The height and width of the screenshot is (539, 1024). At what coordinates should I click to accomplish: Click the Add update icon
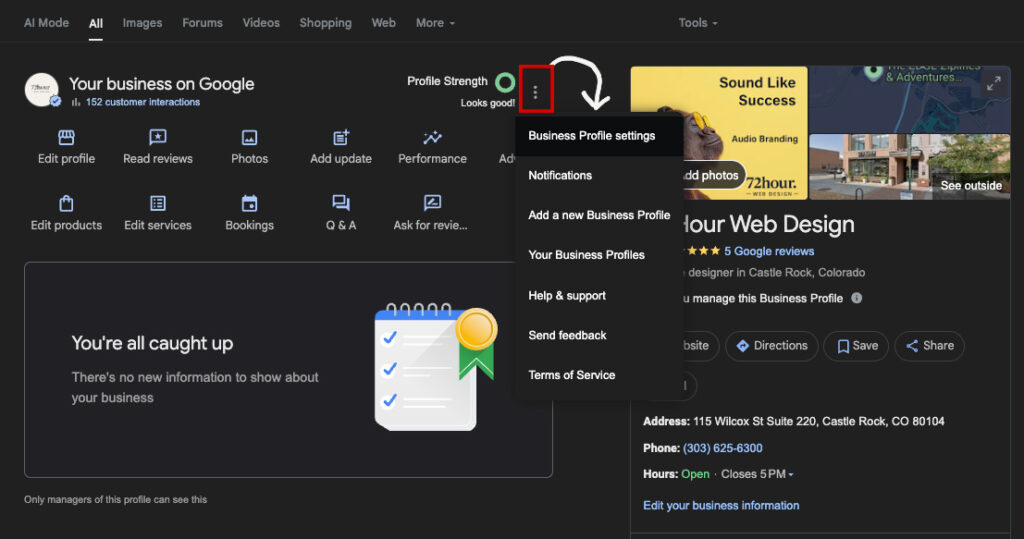(341, 137)
